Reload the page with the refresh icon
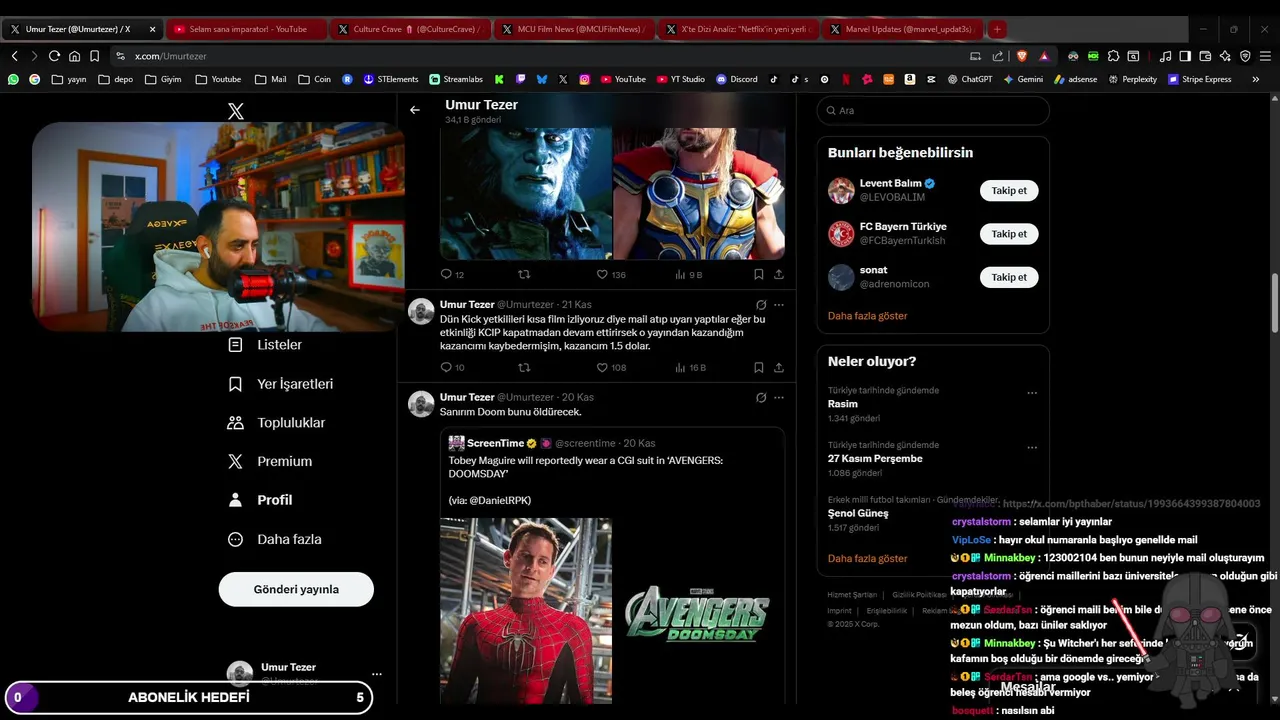The image size is (1280, 720). 54,56
